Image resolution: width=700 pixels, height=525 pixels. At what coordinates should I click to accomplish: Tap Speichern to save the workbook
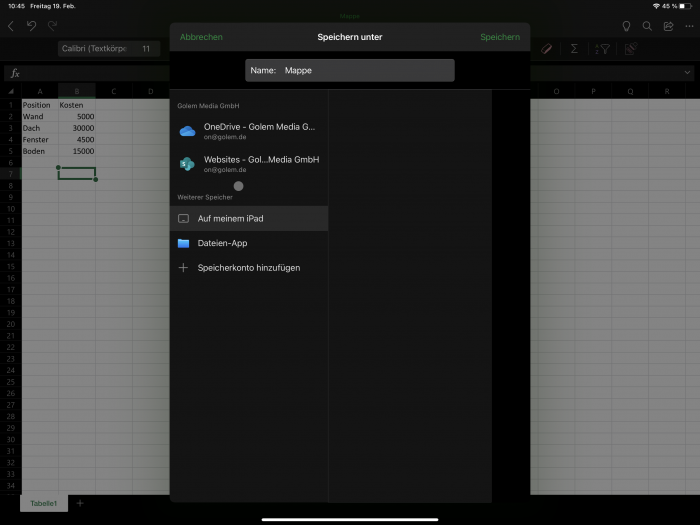click(499, 37)
